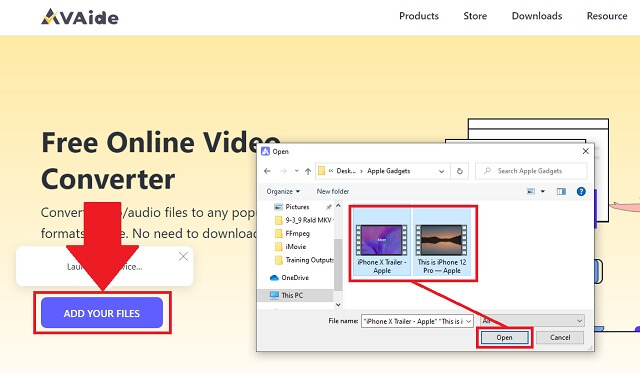Open the Training Outputs folder
640x373 pixels.
304,260
